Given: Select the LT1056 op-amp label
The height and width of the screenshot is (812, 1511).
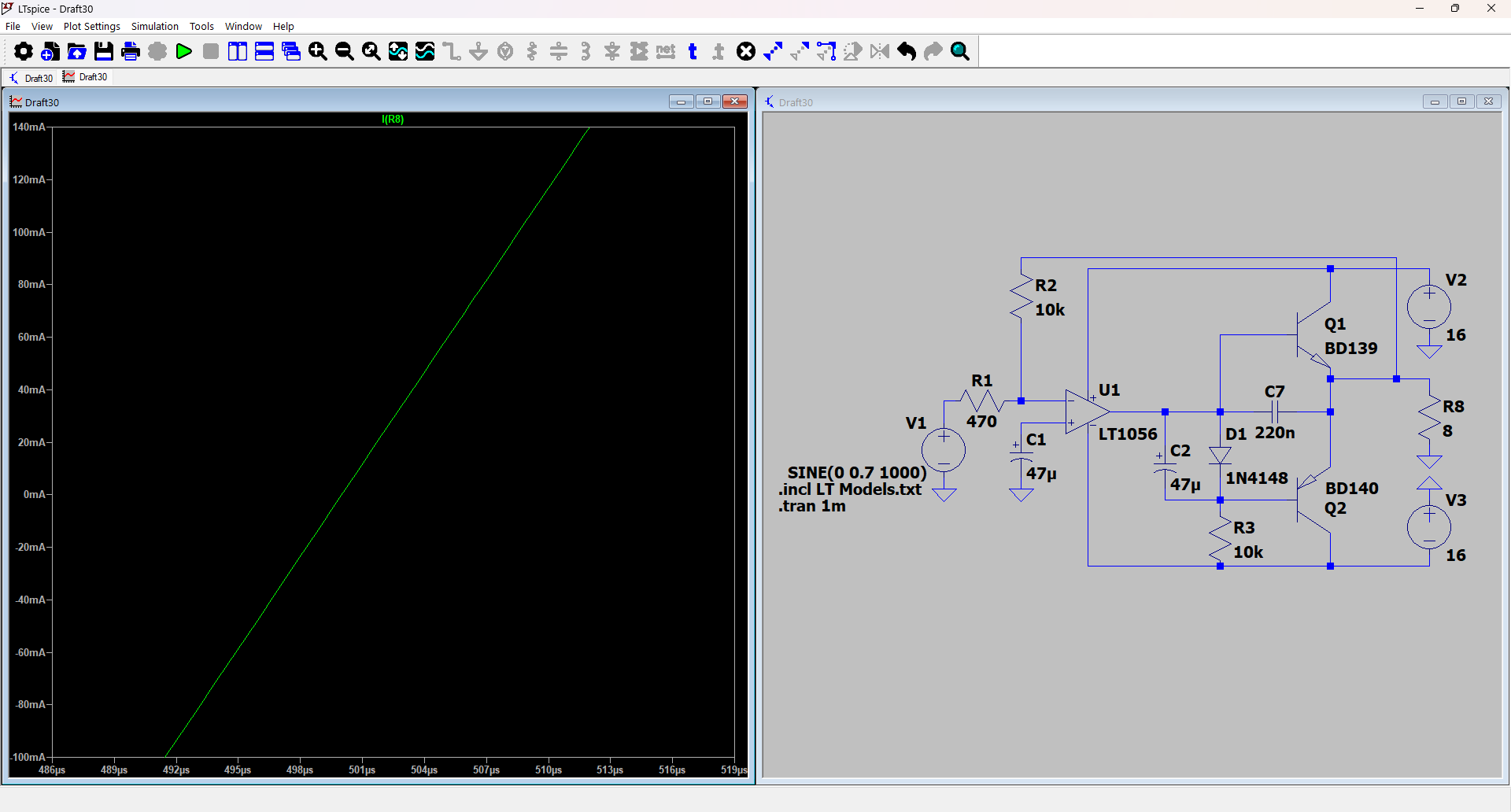Looking at the screenshot, I should tap(1128, 434).
